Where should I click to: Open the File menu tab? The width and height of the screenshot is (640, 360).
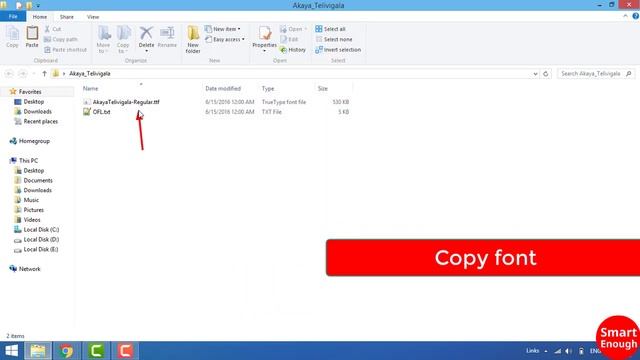pyautogui.click(x=13, y=17)
